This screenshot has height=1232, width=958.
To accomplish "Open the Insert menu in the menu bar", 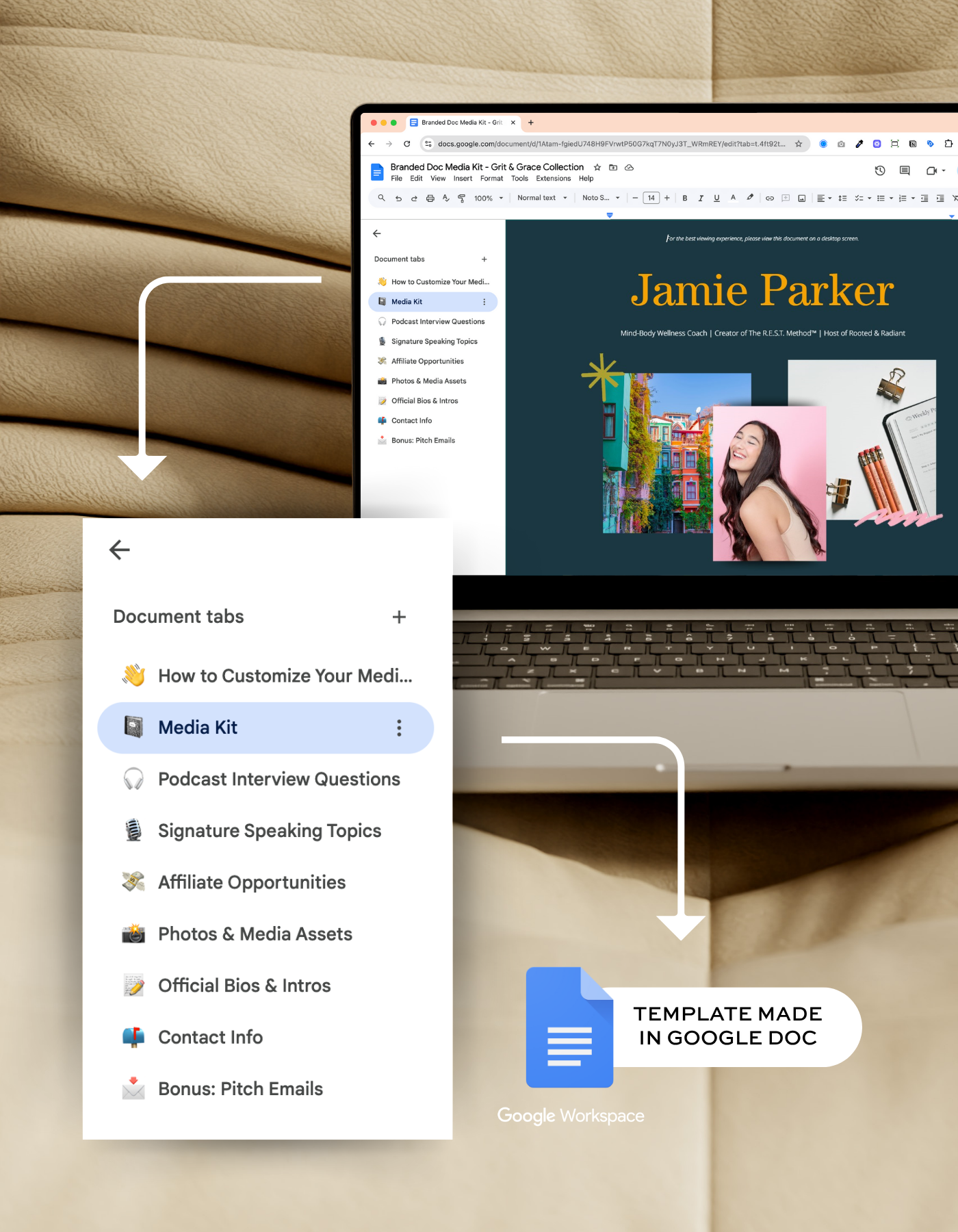I will tap(463, 179).
